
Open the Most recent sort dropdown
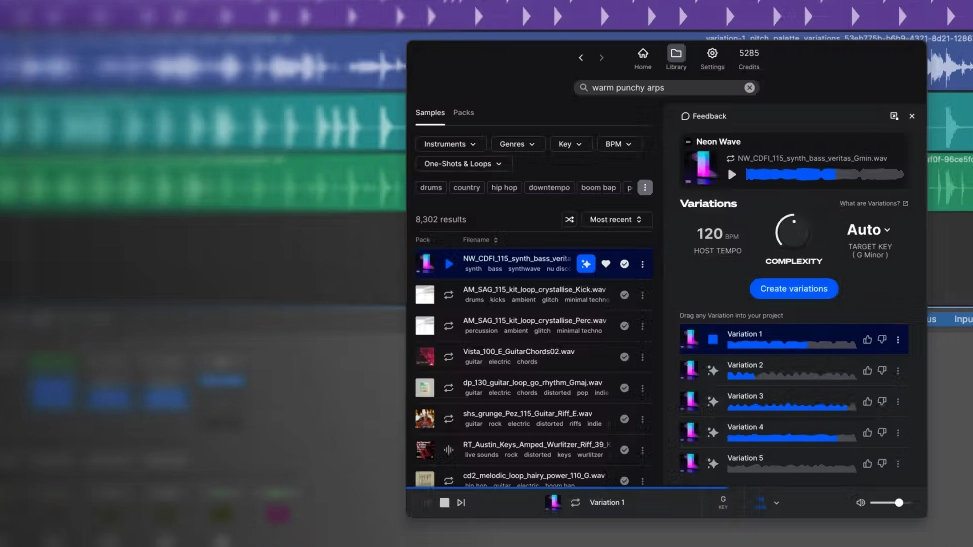616,220
